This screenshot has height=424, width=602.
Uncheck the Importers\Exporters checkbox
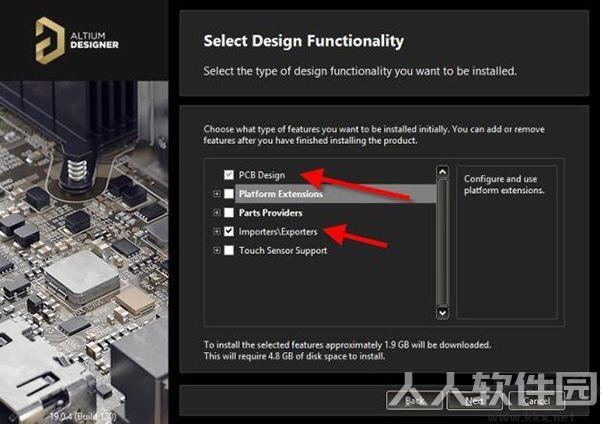point(229,231)
